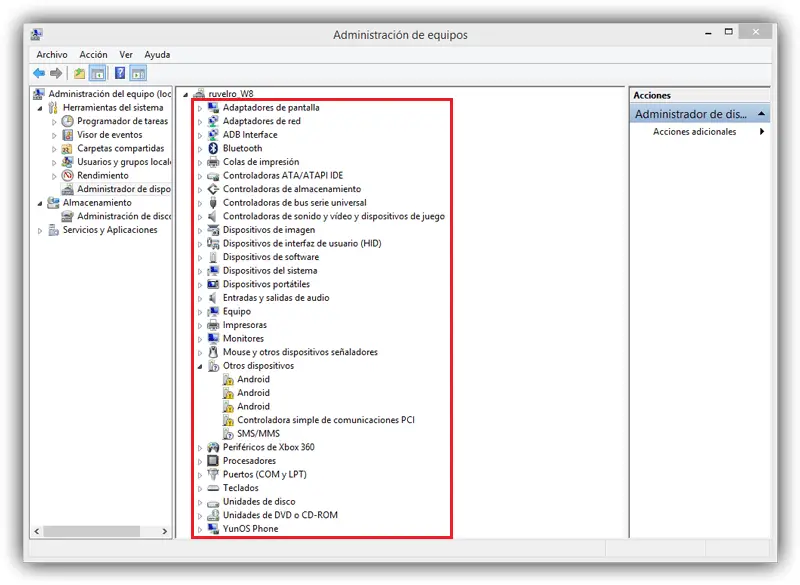Toggle the show/hide console tree toolbar button

pos(97,73)
